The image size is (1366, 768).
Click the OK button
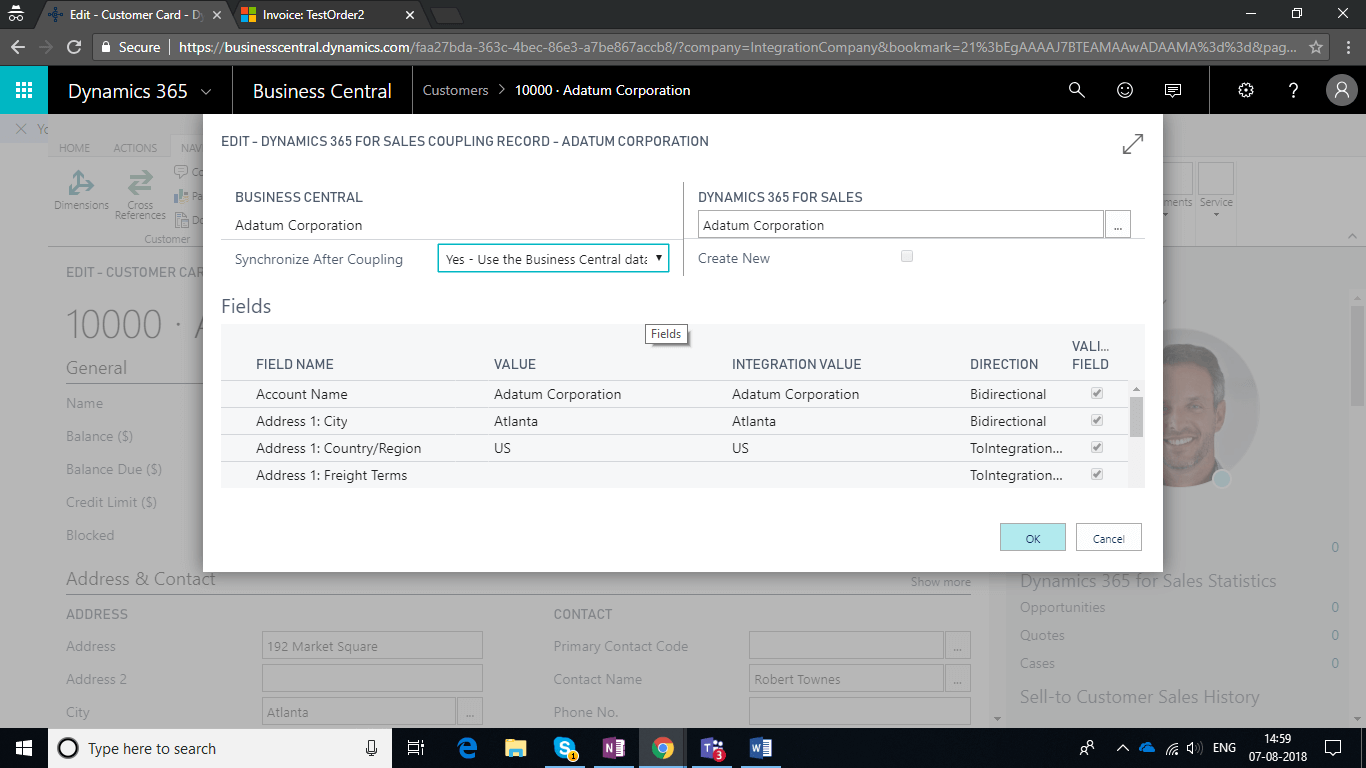(1032, 538)
